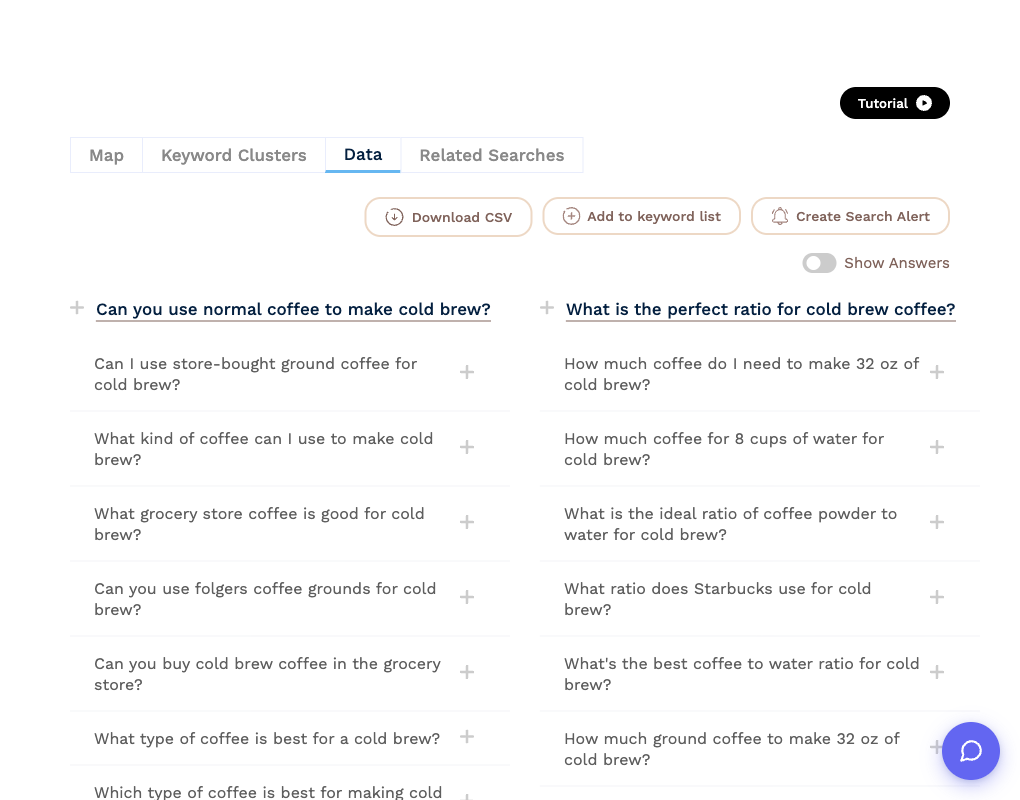Open 'What is the perfect ratio for cold brew coffee?' link
Screen dimensions: 1020x800
pyautogui.click(x=760, y=310)
